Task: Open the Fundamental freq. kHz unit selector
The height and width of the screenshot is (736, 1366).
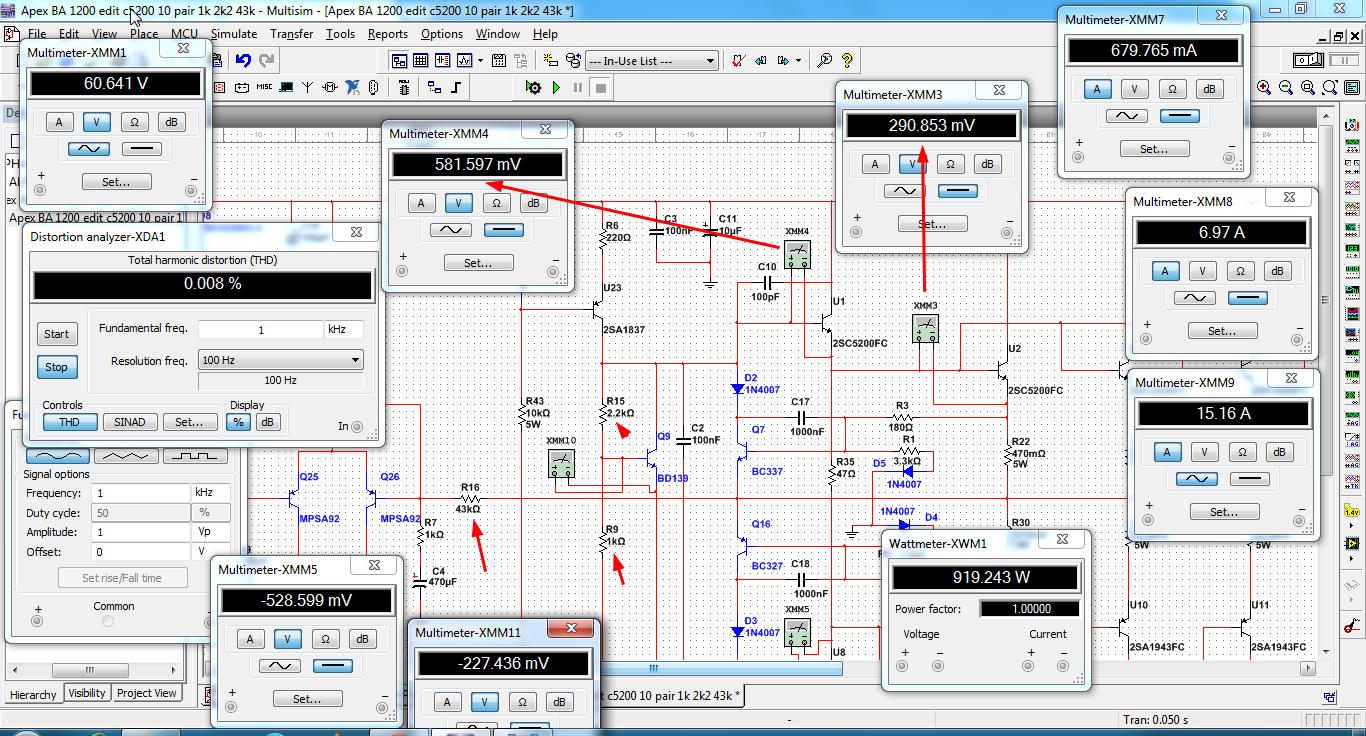Action: click(x=344, y=329)
